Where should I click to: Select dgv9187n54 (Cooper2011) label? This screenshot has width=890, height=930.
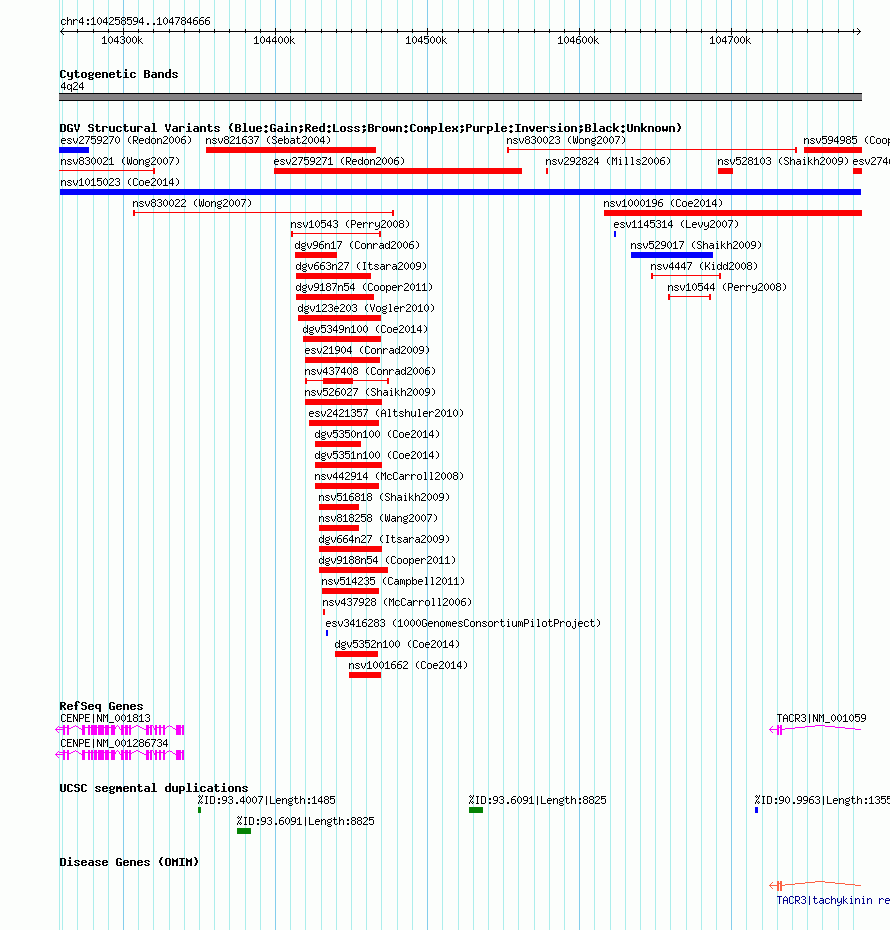(x=364, y=288)
